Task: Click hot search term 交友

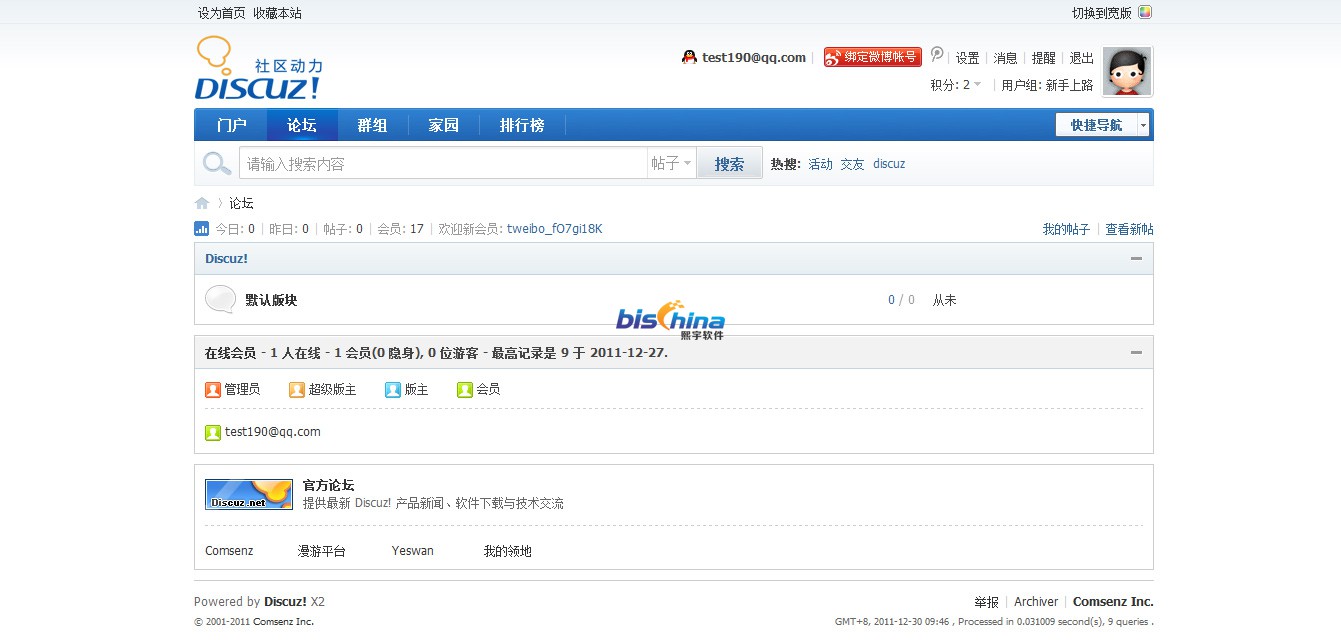Action: pos(852,164)
